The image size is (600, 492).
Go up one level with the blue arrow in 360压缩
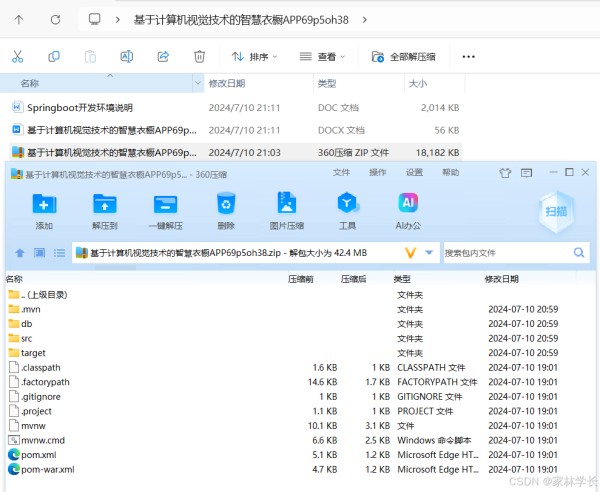(x=20, y=253)
